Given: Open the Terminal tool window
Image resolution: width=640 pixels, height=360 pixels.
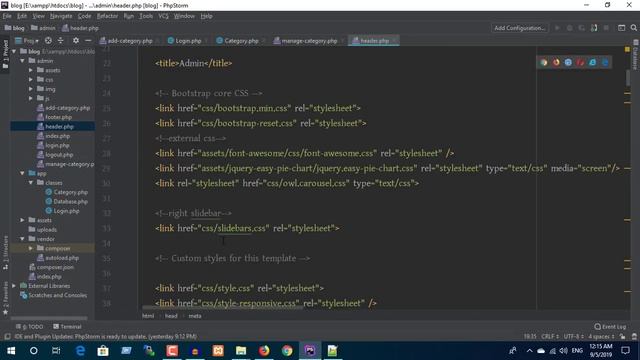Looking at the screenshot, I should (x=67, y=327).
